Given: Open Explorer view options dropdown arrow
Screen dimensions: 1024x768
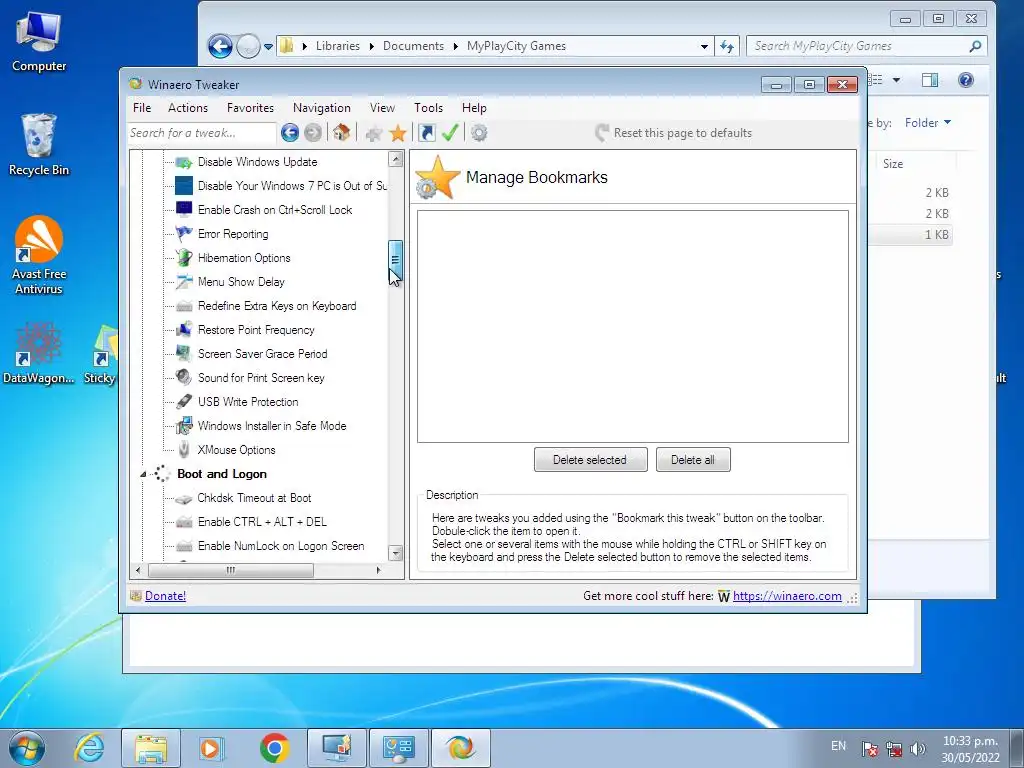Looking at the screenshot, I should click(x=897, y=80).
